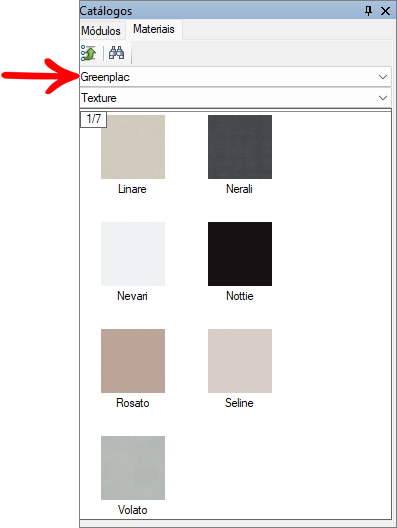The width and height of the screenshot is (397, 528).
Task: Open the Greenplac catalog dropdown
Action: point(236,77)
